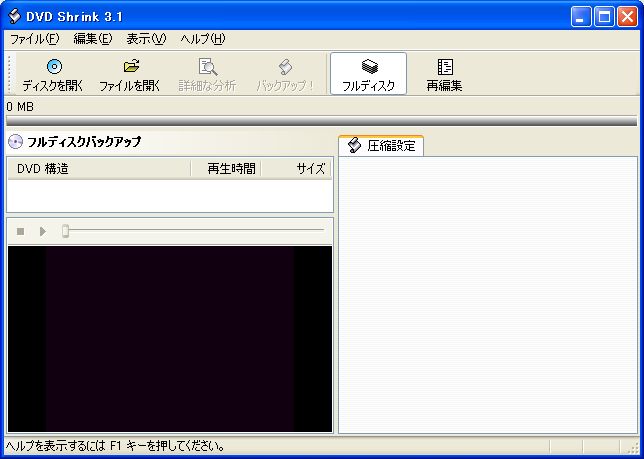Maximize the DVD Shrink window

pos(604,17)
